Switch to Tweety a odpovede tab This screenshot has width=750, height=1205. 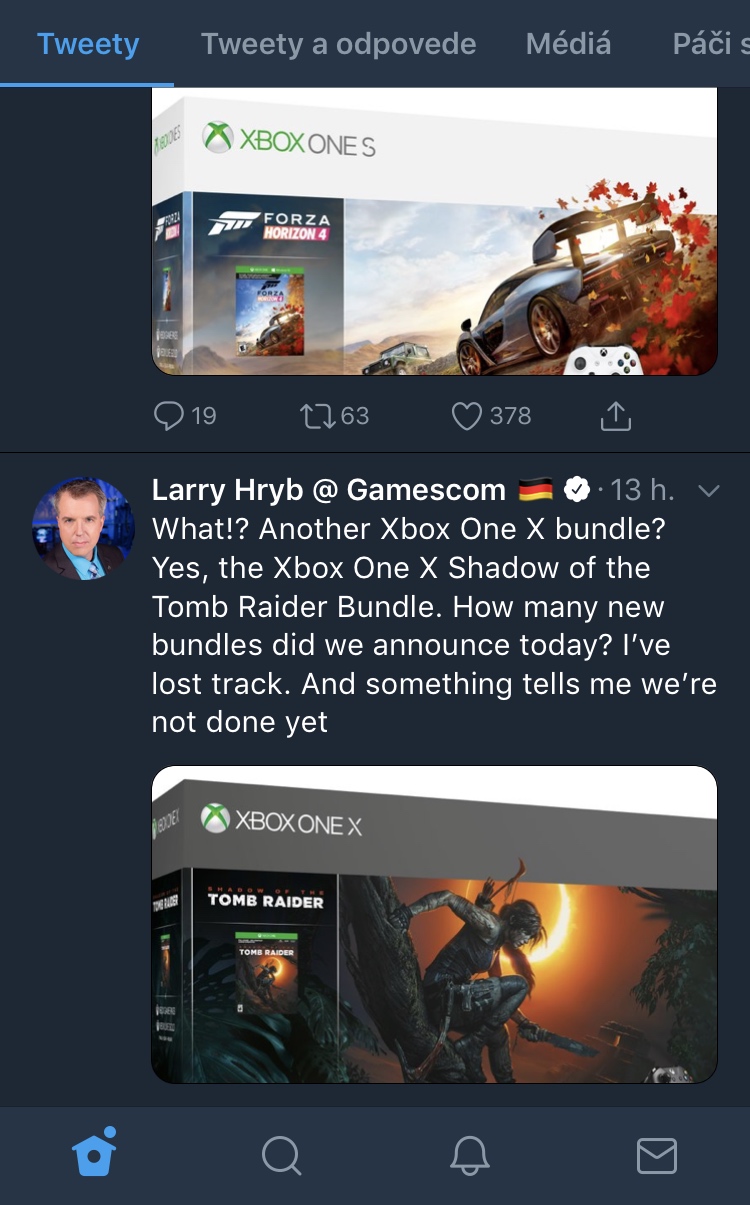(x=338, y=44)
